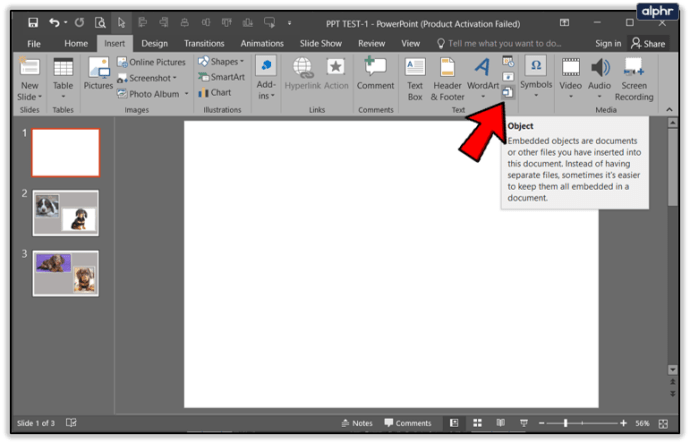This screenshot has width=690, height=444.
Task: Open the Pictures insert button
Action: pyautogui.click(x=98, y=73)
